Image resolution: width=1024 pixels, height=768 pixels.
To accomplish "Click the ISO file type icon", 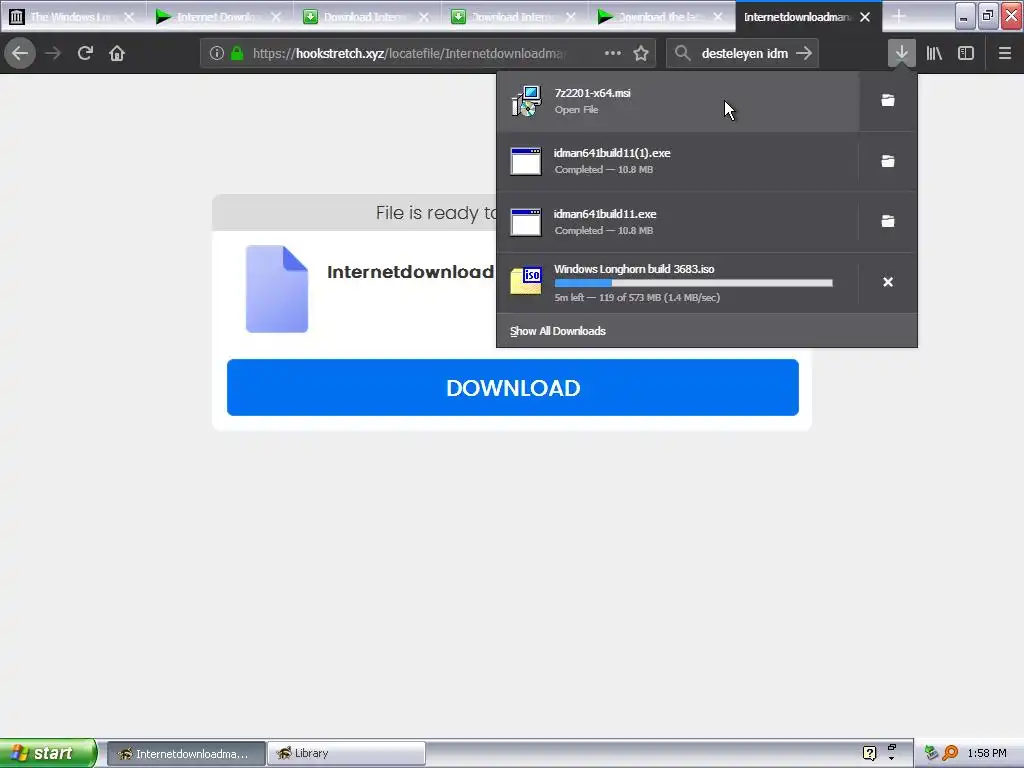I will (x=526, y=281).
